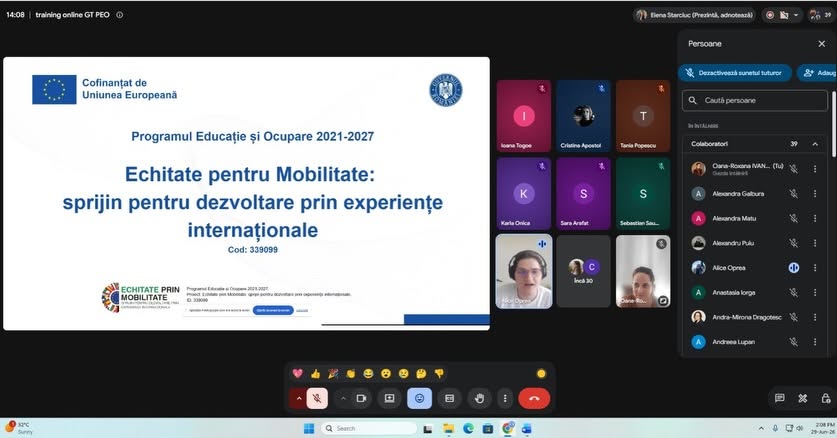Send the thinking face reaction
Screen dimensions: 837x438
[421, 373]
